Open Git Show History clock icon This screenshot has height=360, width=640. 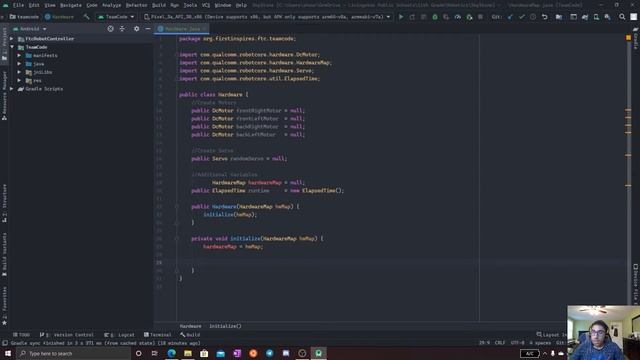[x=533, y=17]
